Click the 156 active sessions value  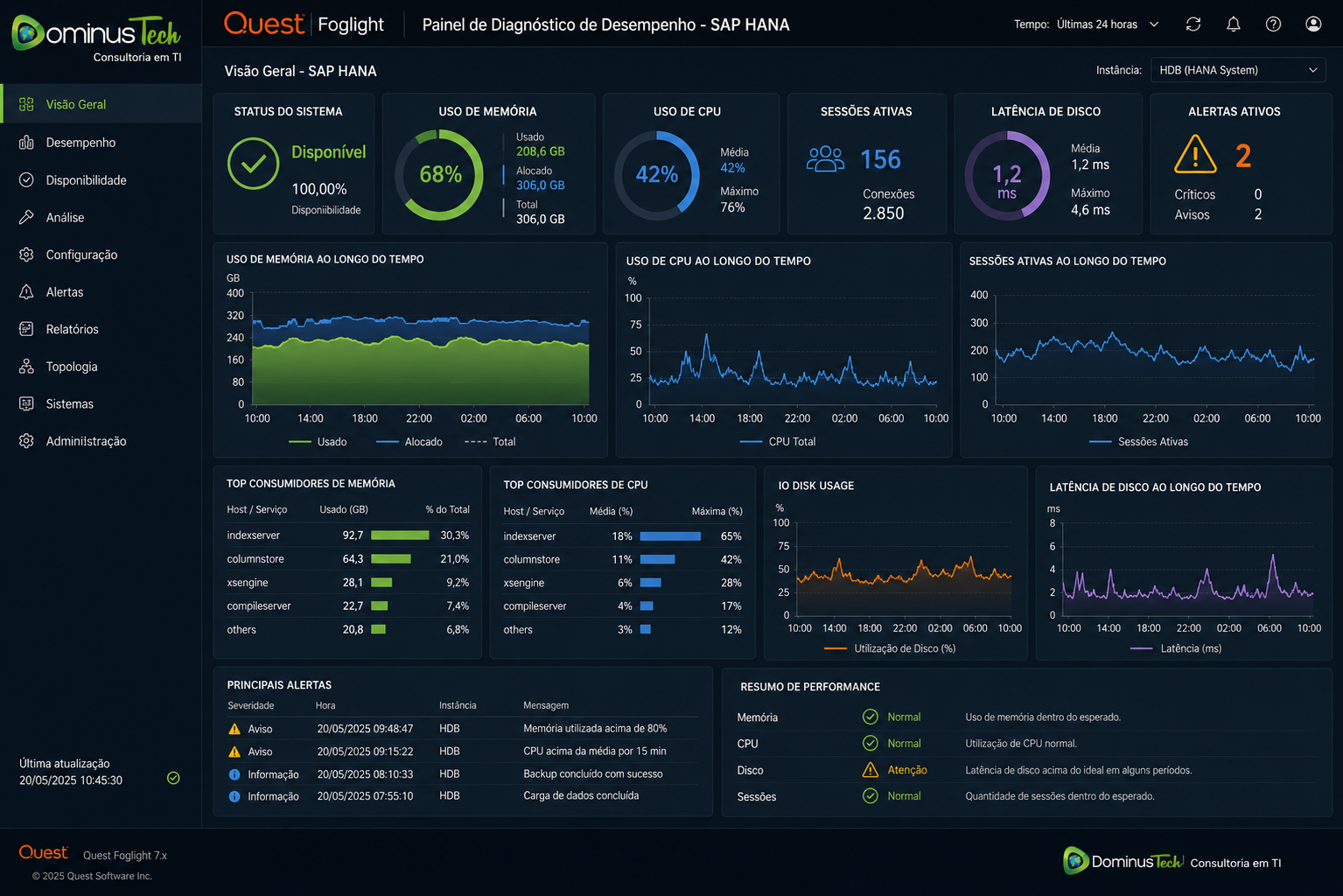880,159
